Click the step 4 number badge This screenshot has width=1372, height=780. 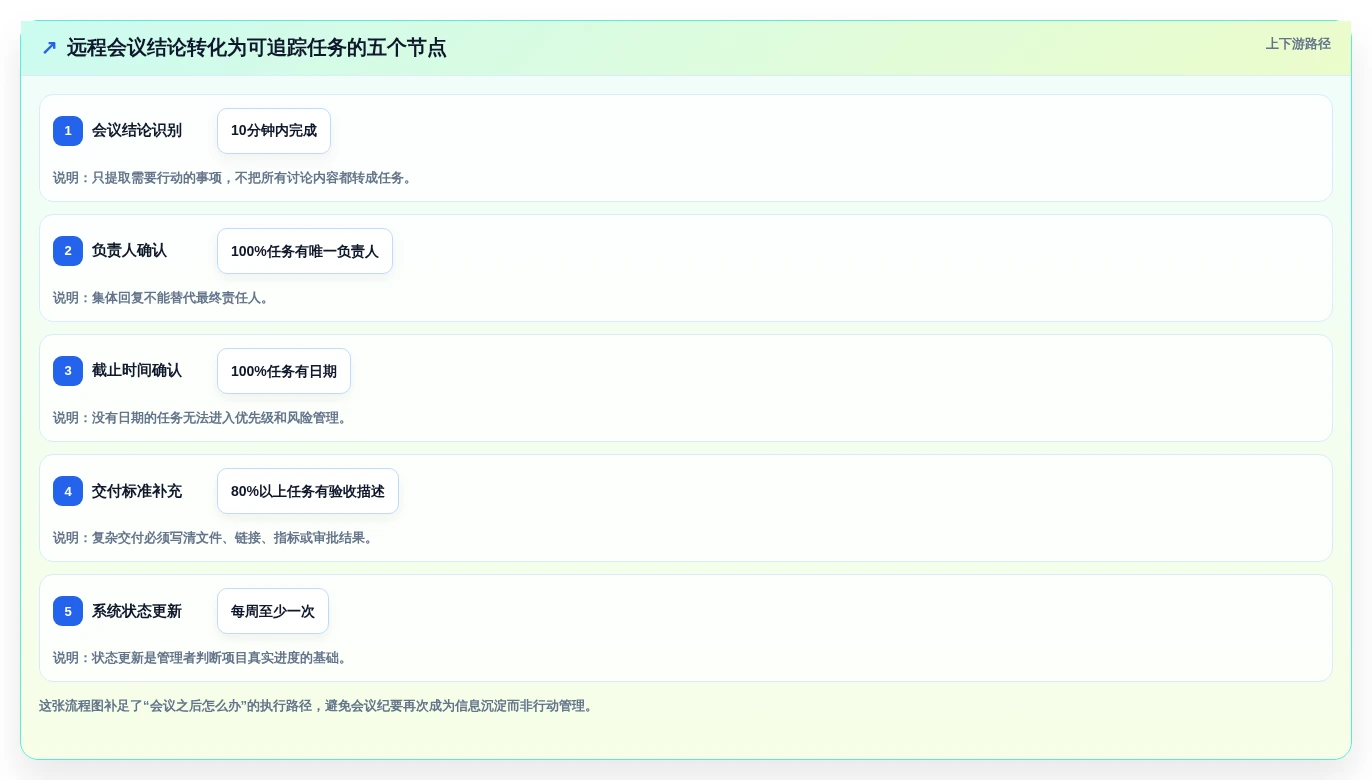[x=68, y=491]
